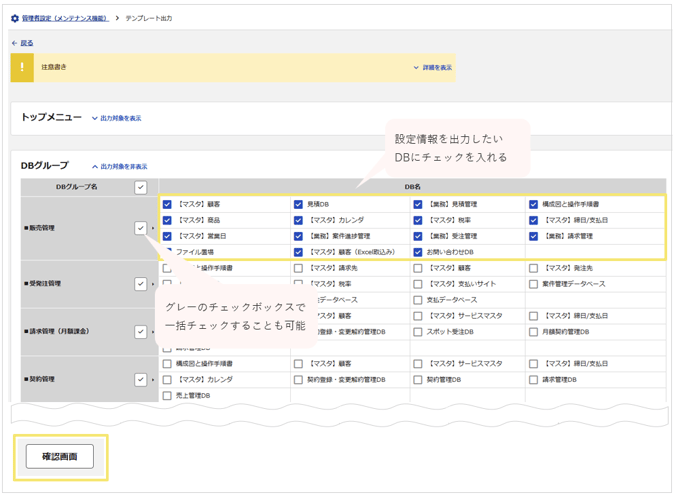
Task: Uncheck 構成図と操作手順書 in the 販売管理 row
Action: (x=534, y=204)
